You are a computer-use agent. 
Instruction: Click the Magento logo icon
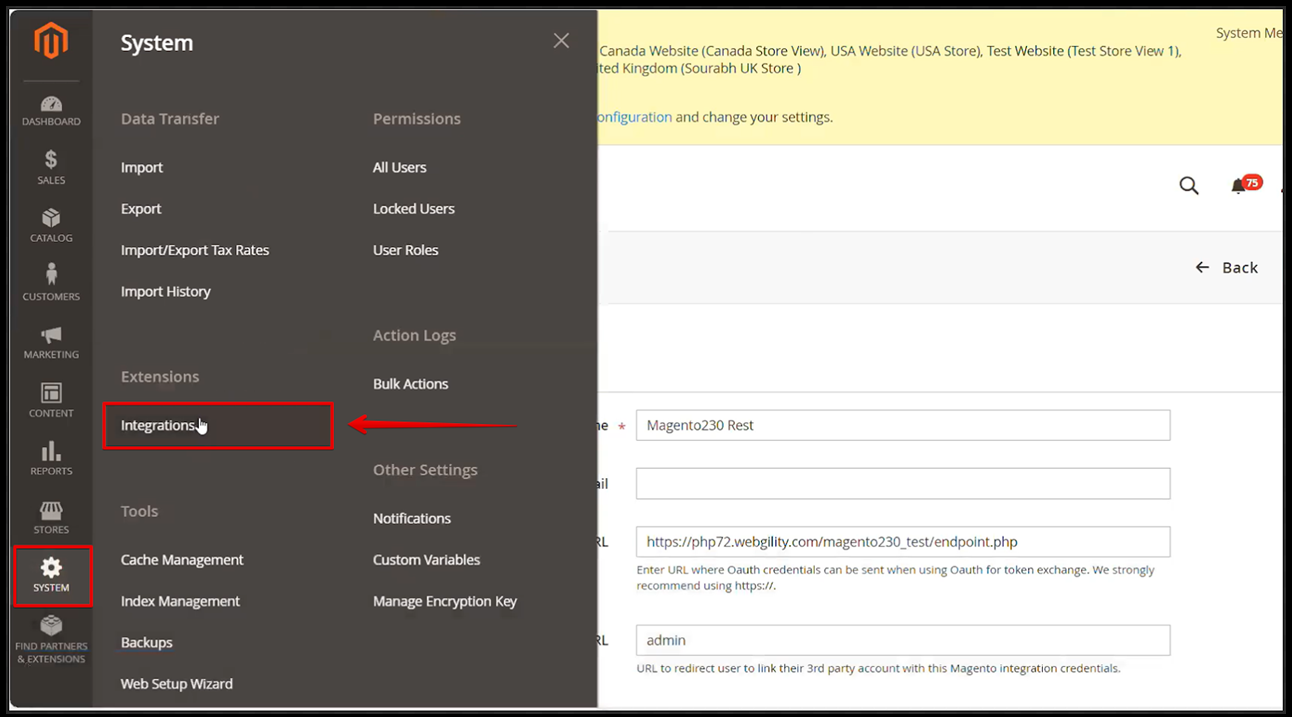tap(51, 42)
